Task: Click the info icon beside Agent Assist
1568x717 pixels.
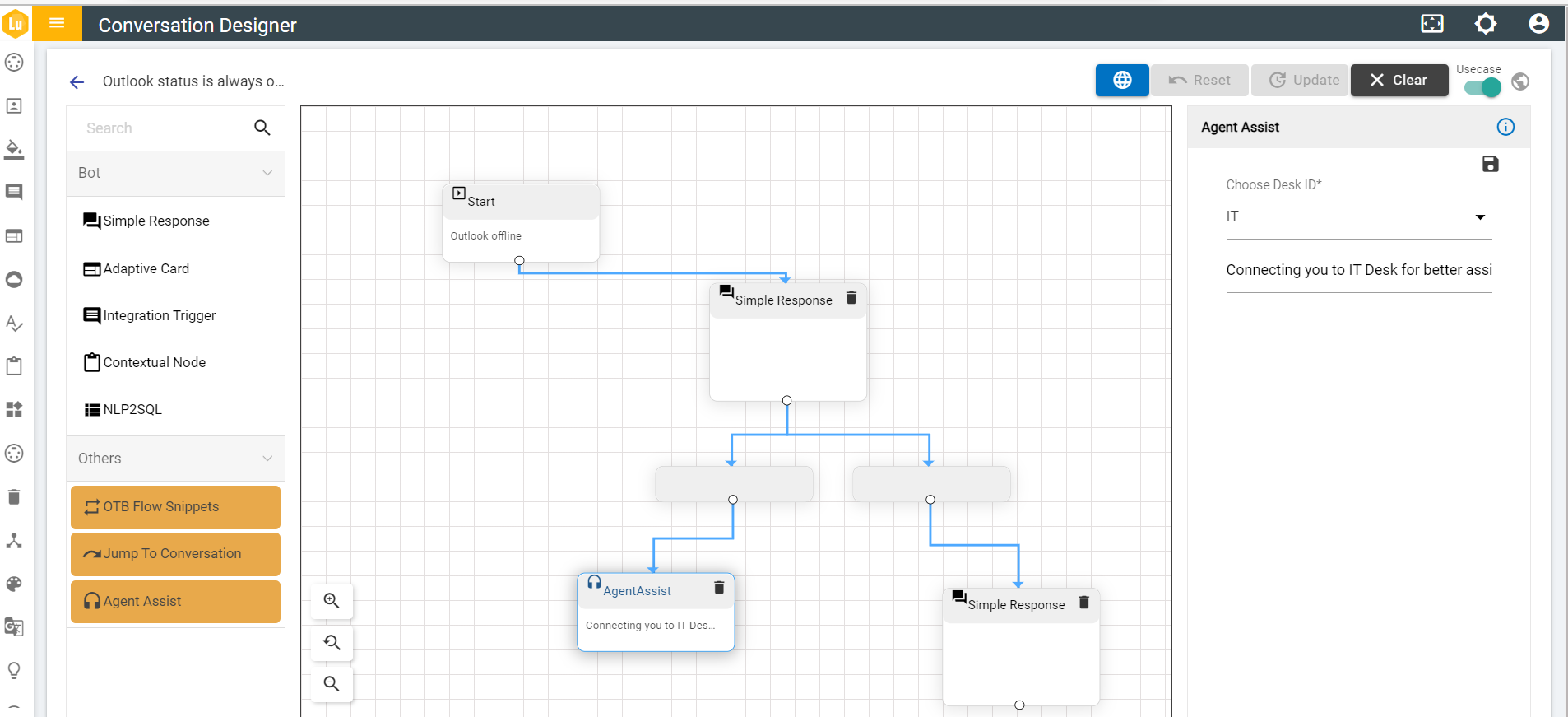Action: pyautogui.click(x=1505, y=127)
